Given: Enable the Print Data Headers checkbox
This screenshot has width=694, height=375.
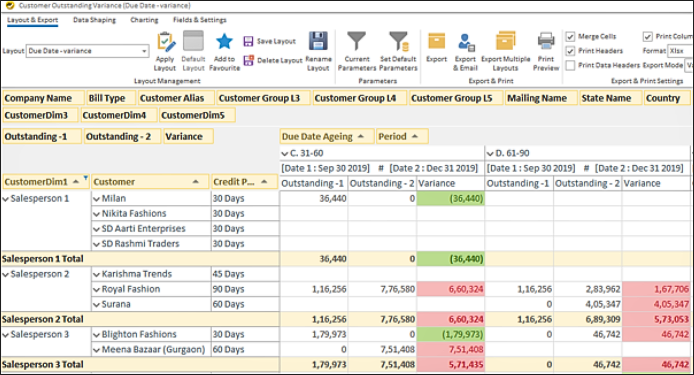Looking at the screenshot, I should [x=571, y=66].
